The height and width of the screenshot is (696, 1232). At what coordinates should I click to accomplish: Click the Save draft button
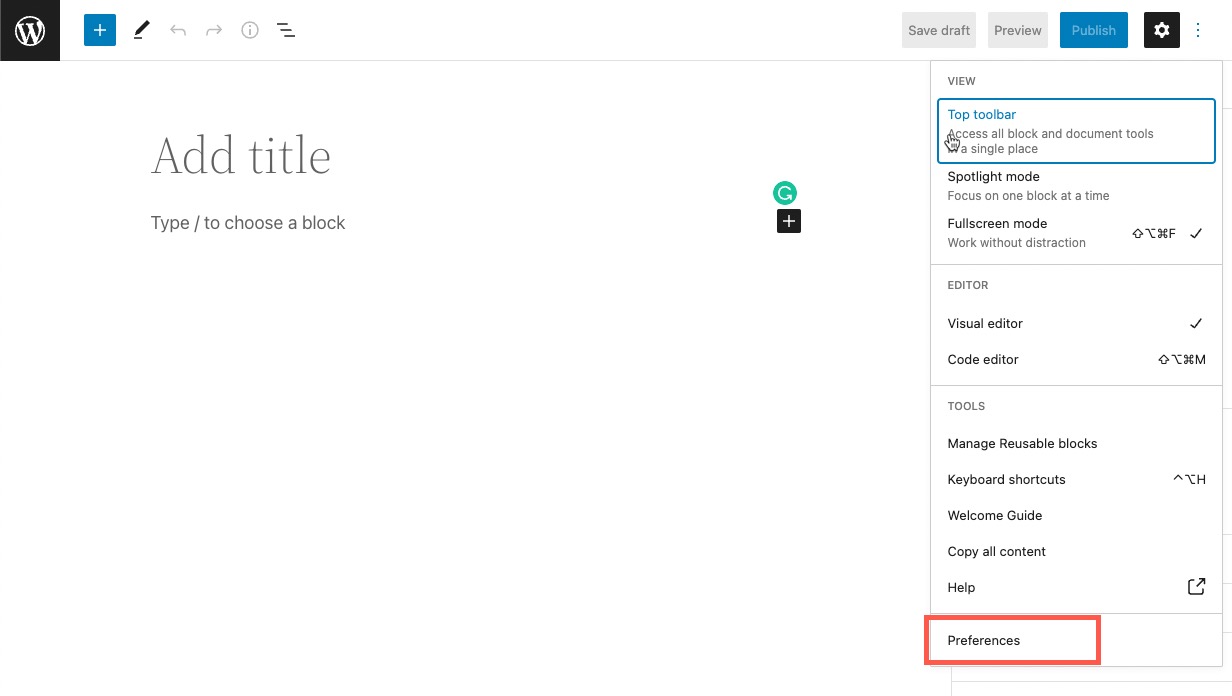pos(939,30)
